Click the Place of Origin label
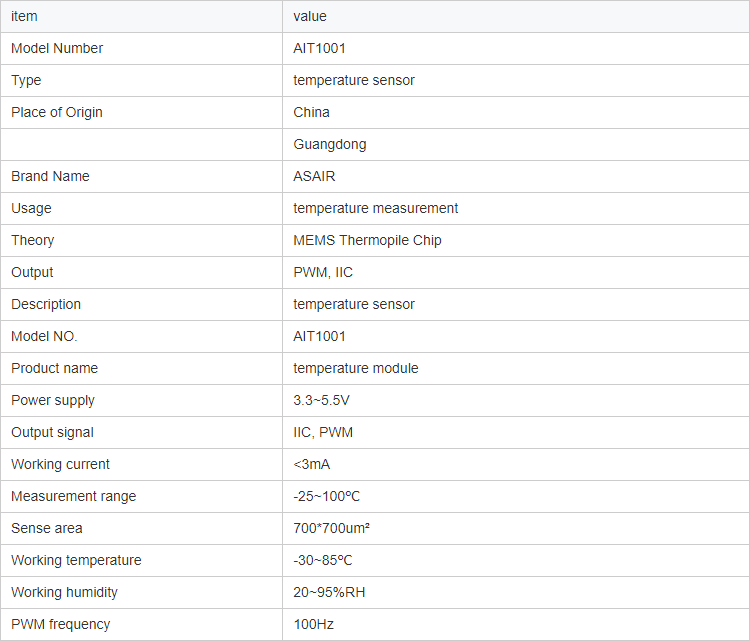 click(x=57, y=112)
